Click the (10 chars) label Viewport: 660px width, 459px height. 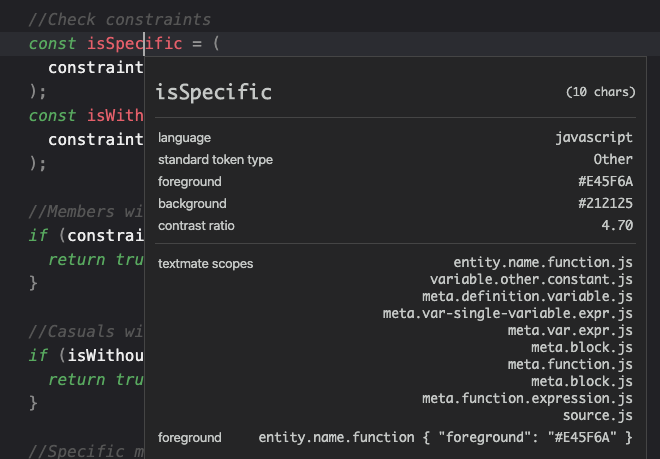[601, 92]
